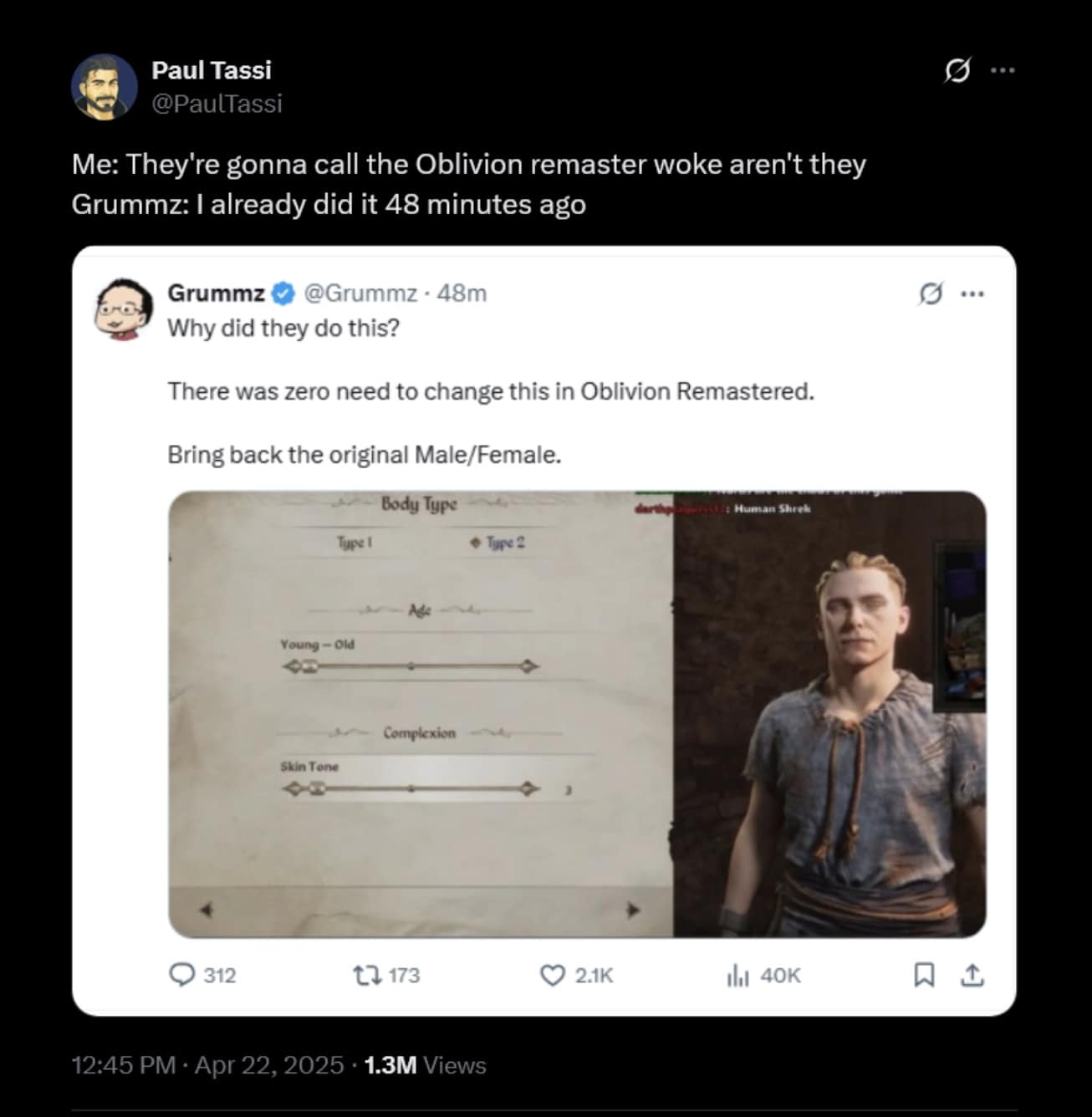The width and height of the screenshot is (1092, 1117).
Task: Click the Paul Tassi display name
Action: point(212,70)
